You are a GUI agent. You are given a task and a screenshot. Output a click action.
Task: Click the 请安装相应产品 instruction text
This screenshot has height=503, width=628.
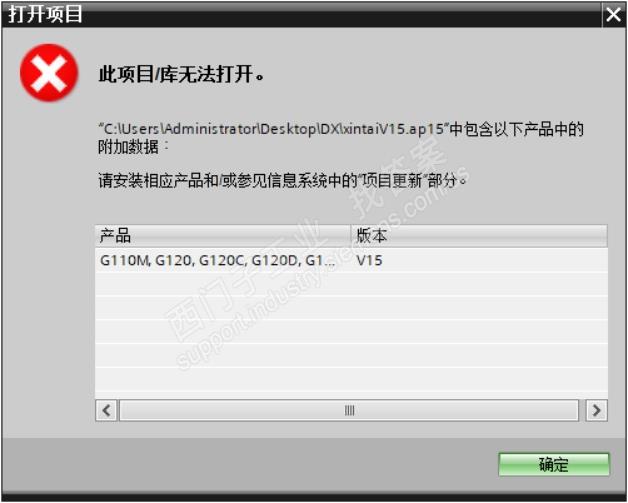[x=282, y=181]
